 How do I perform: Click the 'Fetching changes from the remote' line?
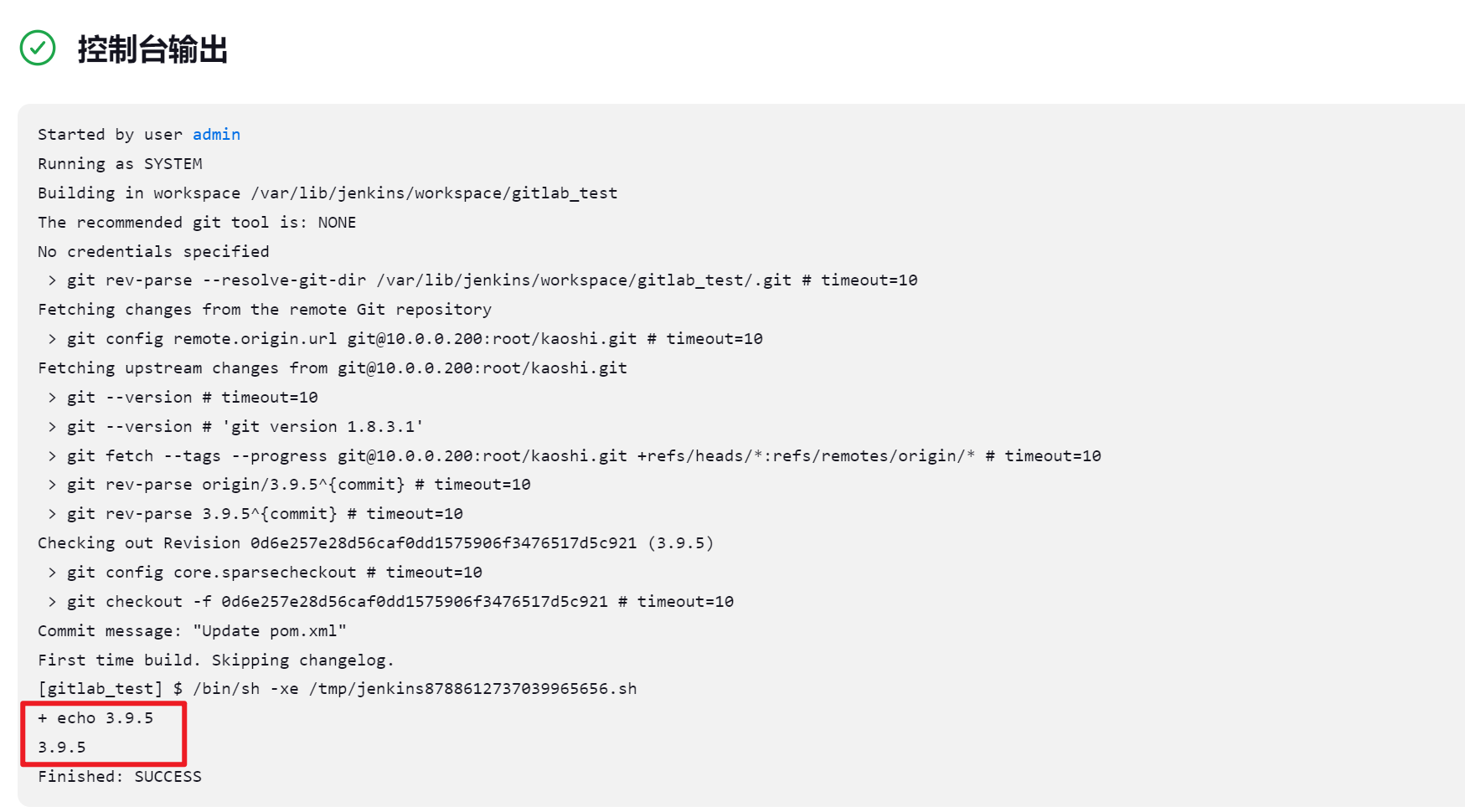click(x=265, y=309)
